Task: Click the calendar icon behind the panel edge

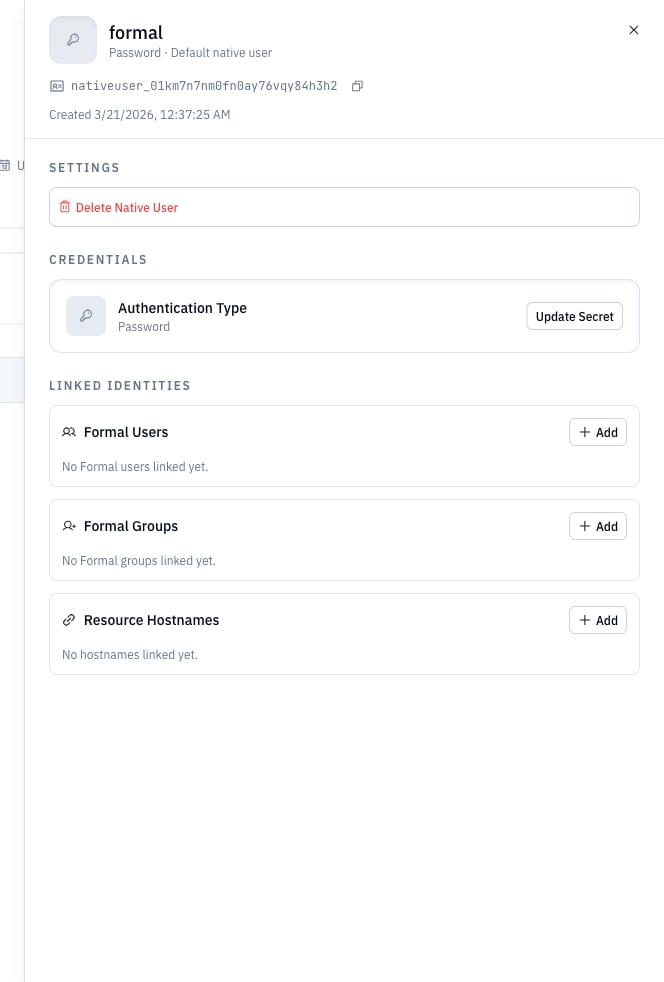Action: tap(6, 165)
